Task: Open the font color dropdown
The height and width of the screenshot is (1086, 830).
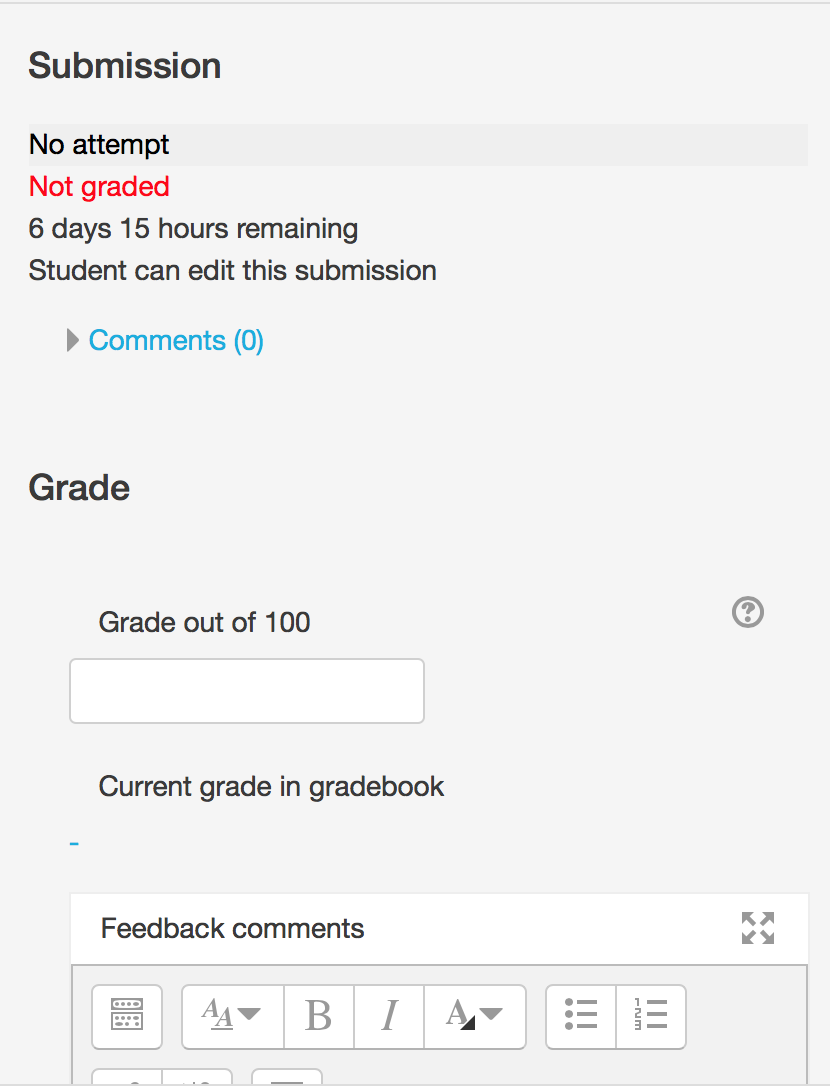Action: pyautogui.click(x=475, y=1016)
